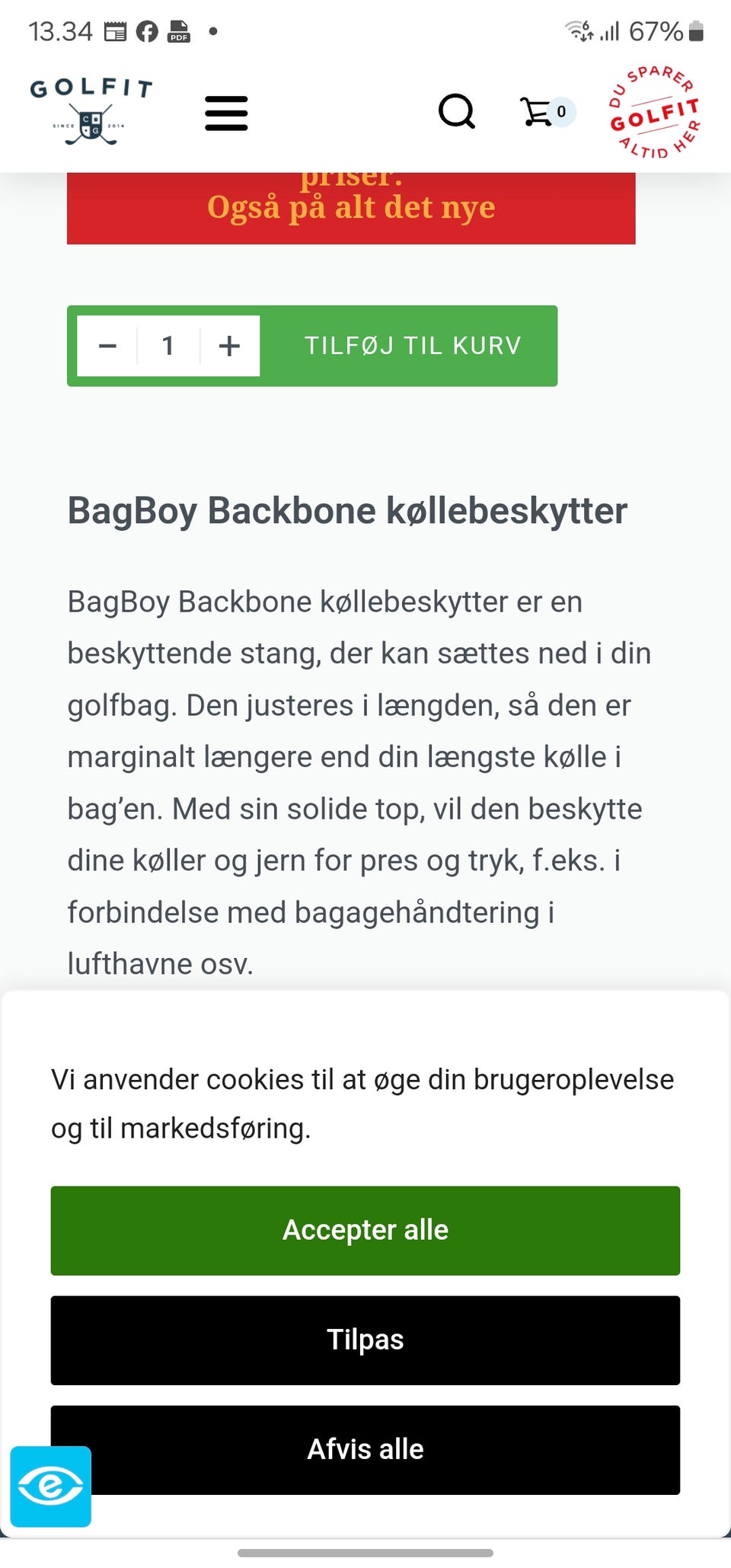
Task: Open the accessibility eye widget
Action: pos(49,1487)
